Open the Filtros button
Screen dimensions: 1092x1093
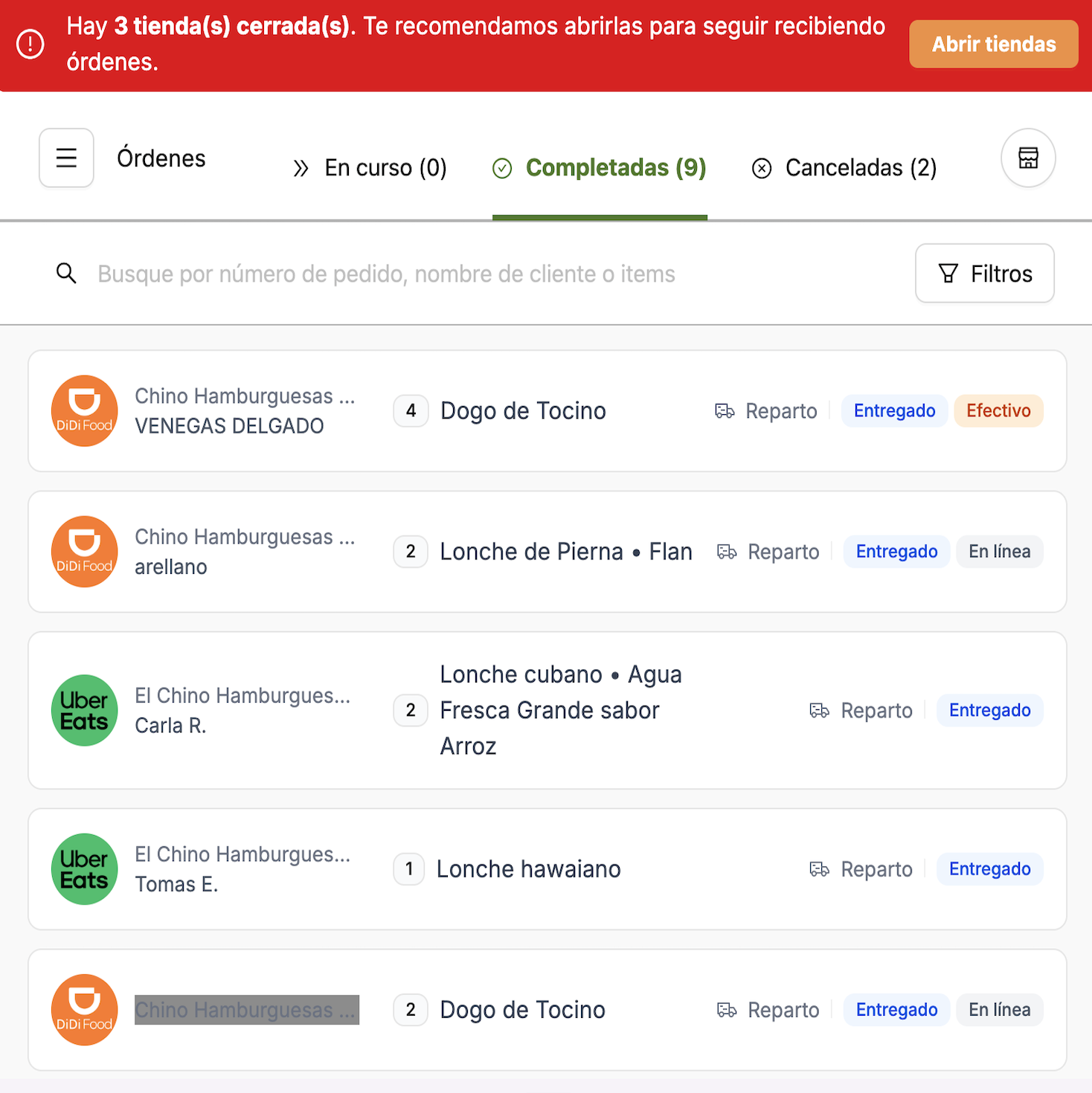coord(985,274)
